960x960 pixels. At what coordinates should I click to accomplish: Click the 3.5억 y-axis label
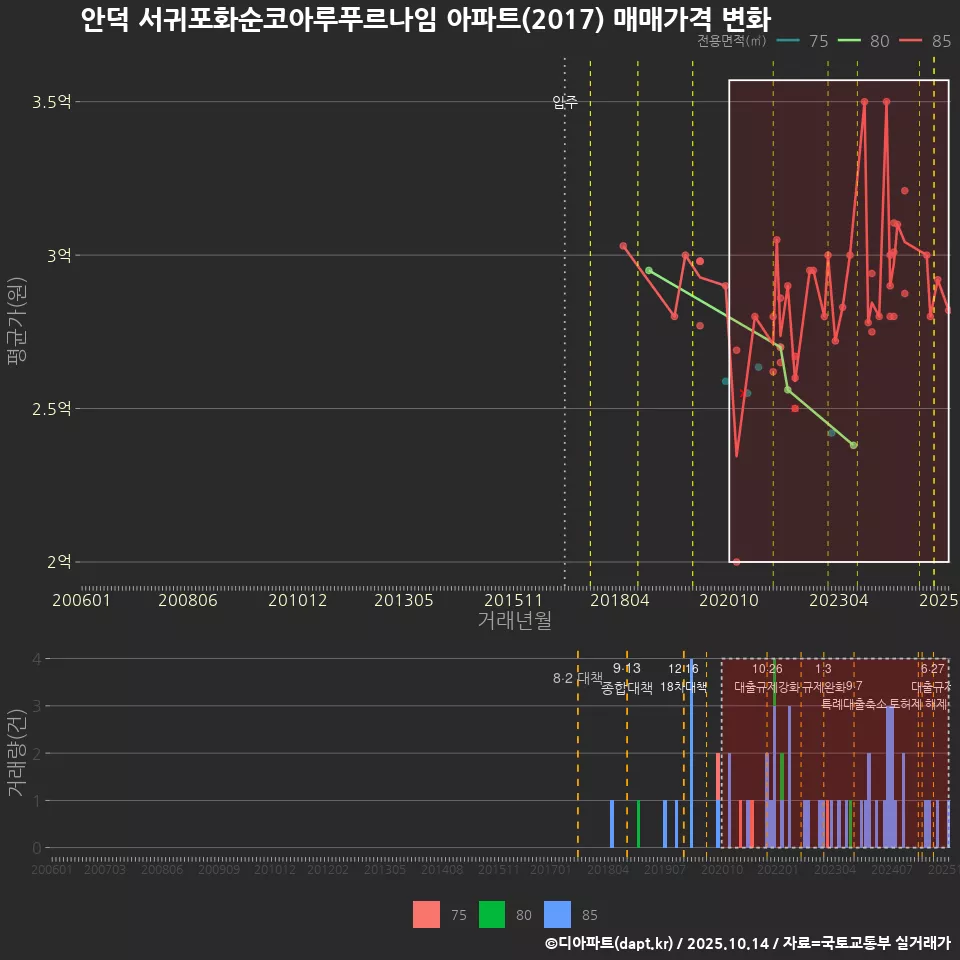coord(52,102)
